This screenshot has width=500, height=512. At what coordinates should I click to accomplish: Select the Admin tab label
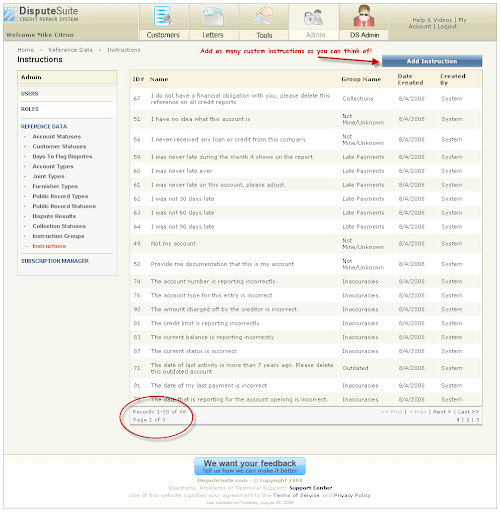[315, 35]
